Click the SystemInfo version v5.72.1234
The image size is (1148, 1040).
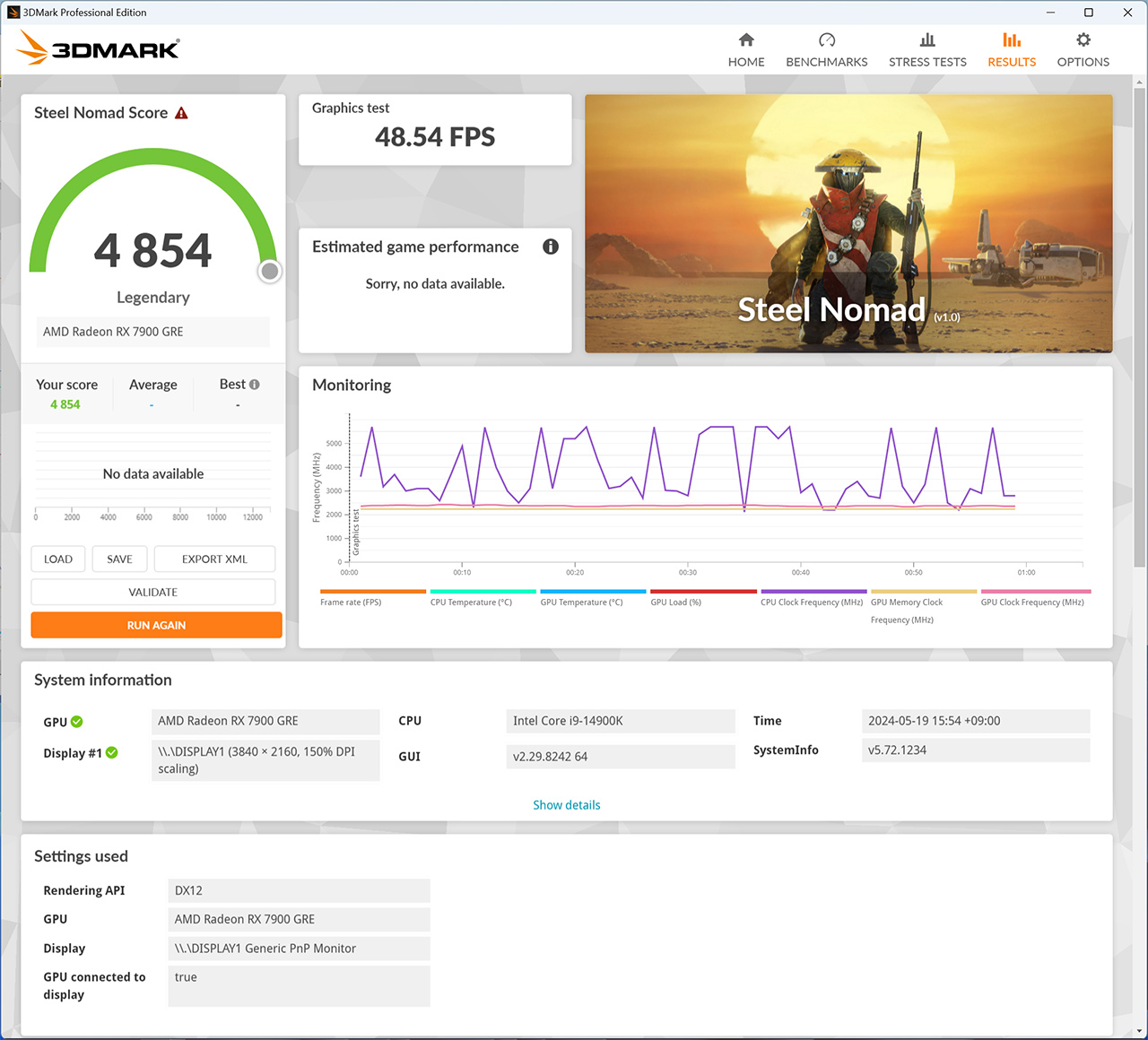[976, 750]
